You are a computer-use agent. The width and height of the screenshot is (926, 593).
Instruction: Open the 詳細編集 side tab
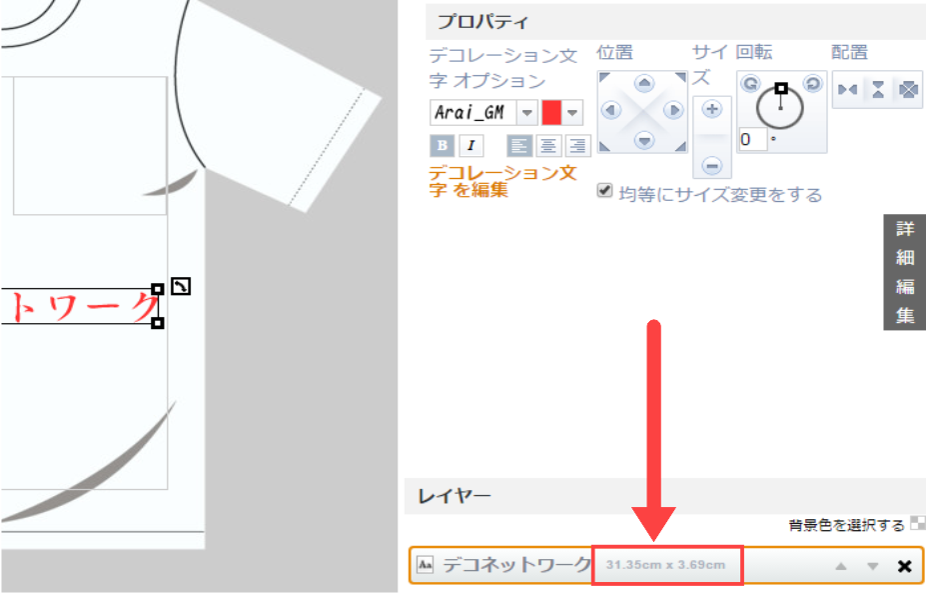[904, 272]
